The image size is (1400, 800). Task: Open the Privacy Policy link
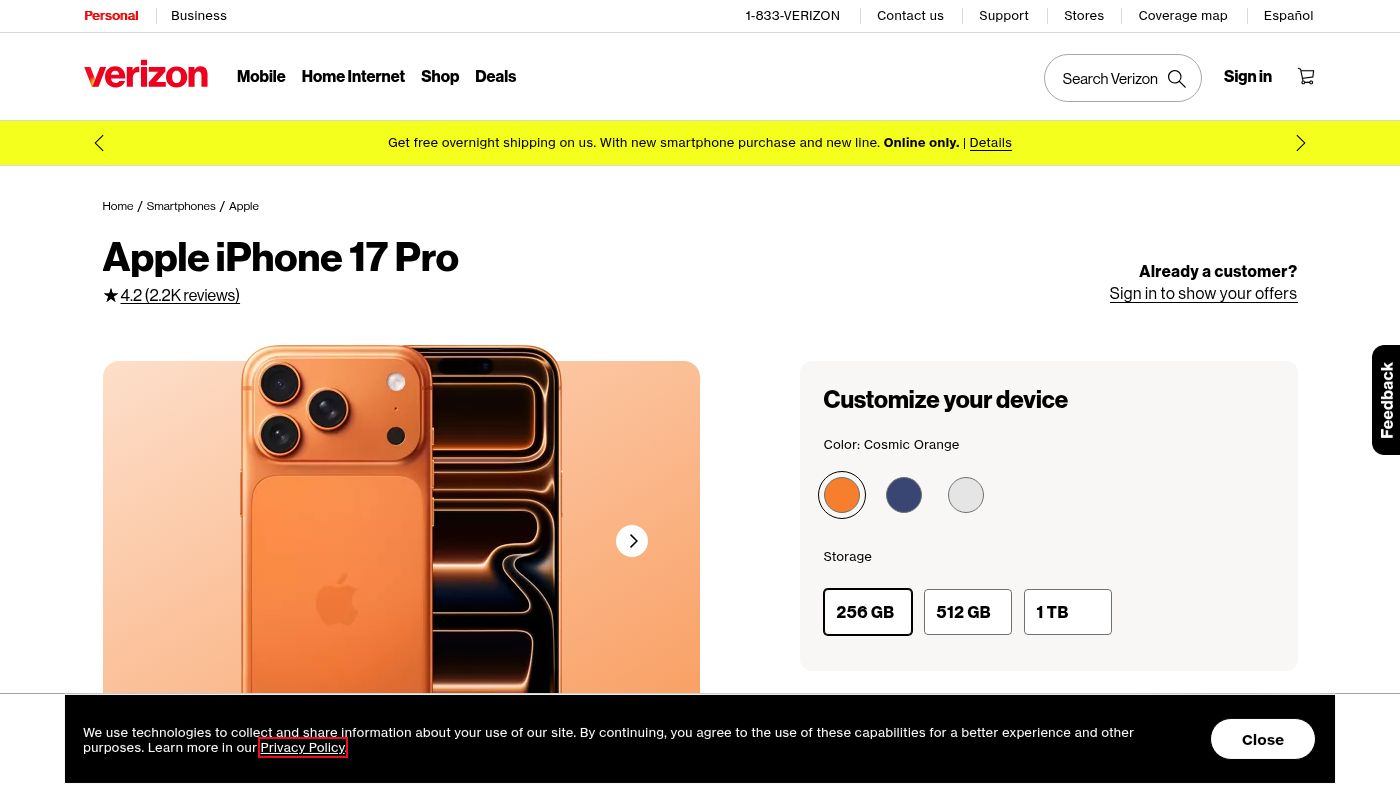pos(303,747)
